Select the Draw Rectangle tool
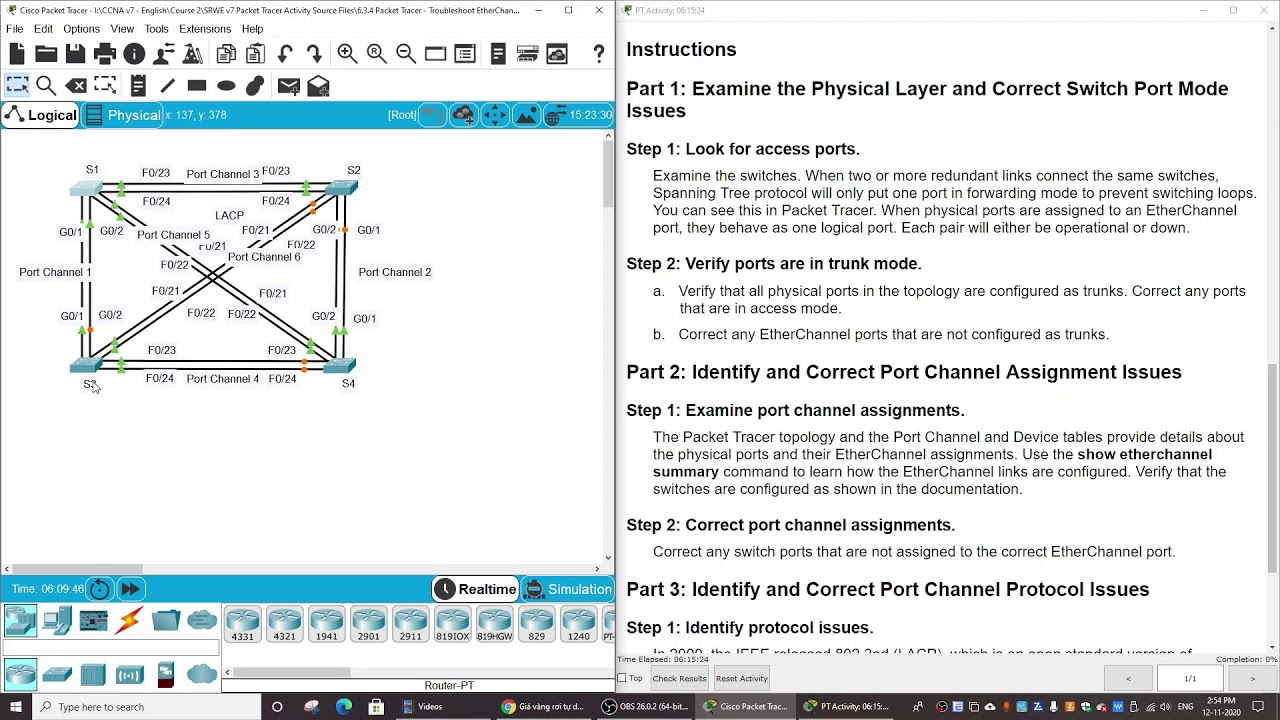This screenshot has height=720, width=1280. coord(197,86)
